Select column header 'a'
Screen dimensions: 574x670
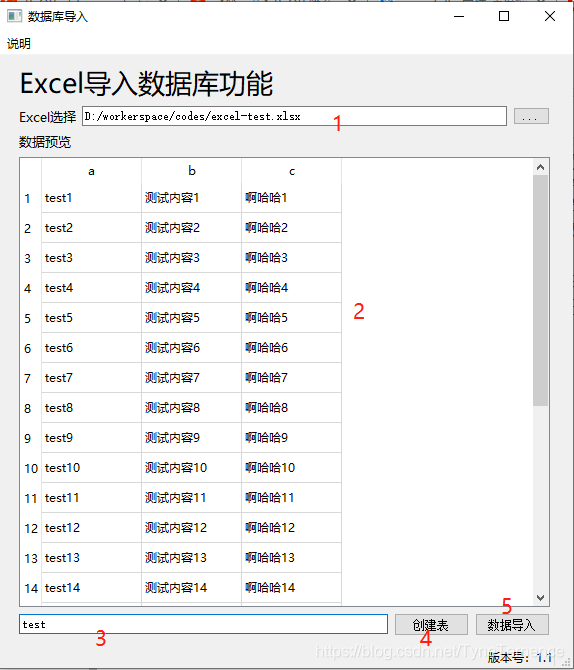(x=91, y=171)
